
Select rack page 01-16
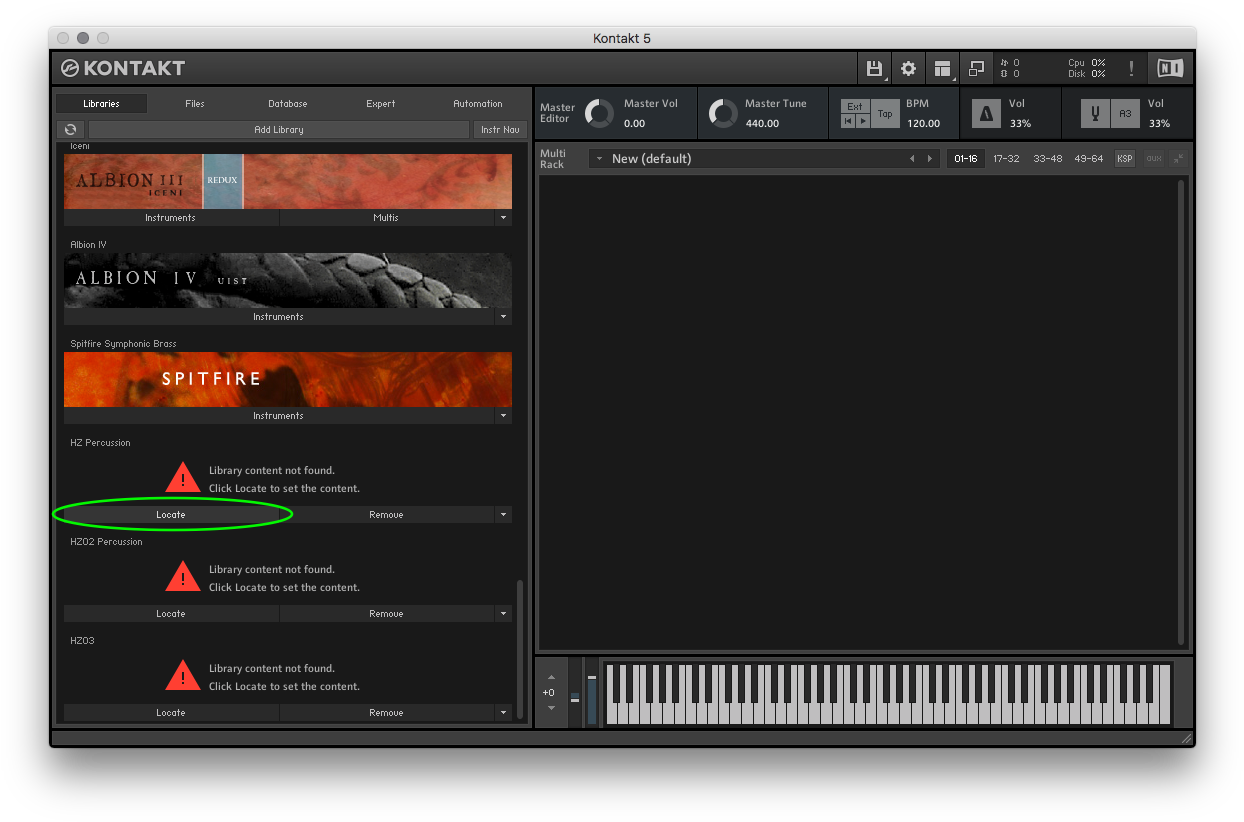[x=966, y=159]
